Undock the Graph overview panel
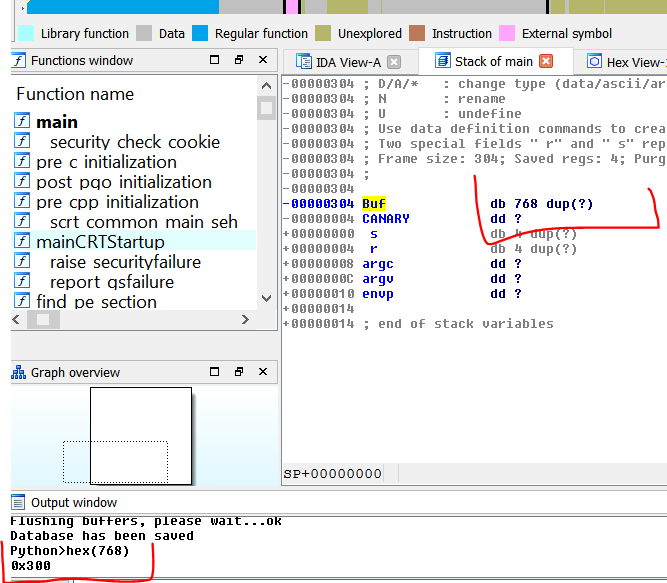The image size is (667, 583). click(x=239, y=373)
